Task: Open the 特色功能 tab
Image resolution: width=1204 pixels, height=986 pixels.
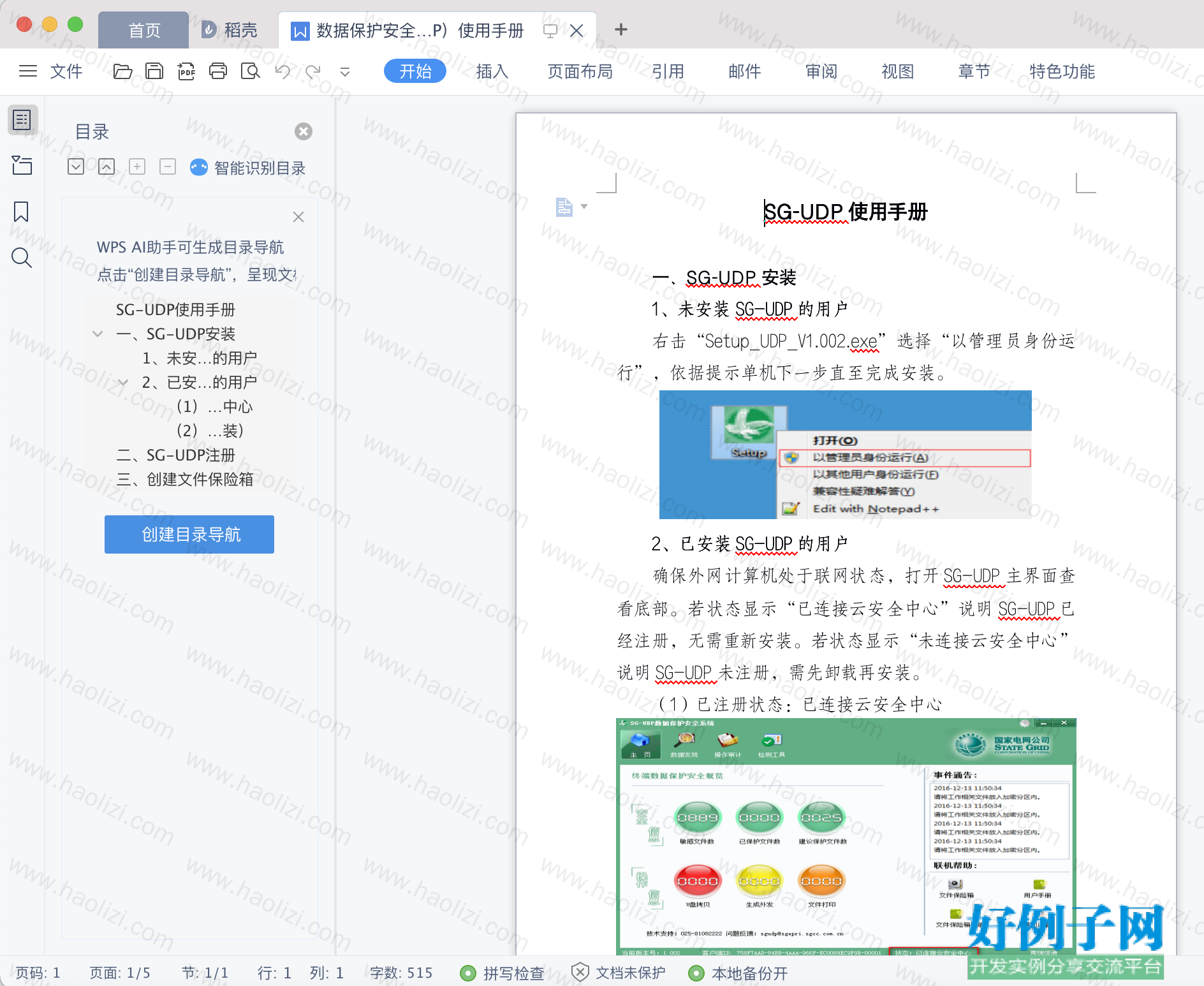Action: (1062, 71)
